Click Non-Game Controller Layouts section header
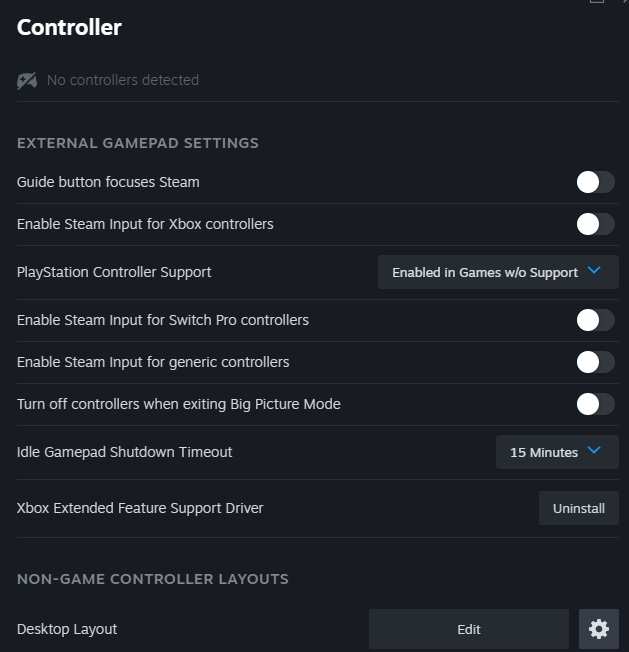Screen dimensions: 629x652 click(x=152, y=579)
